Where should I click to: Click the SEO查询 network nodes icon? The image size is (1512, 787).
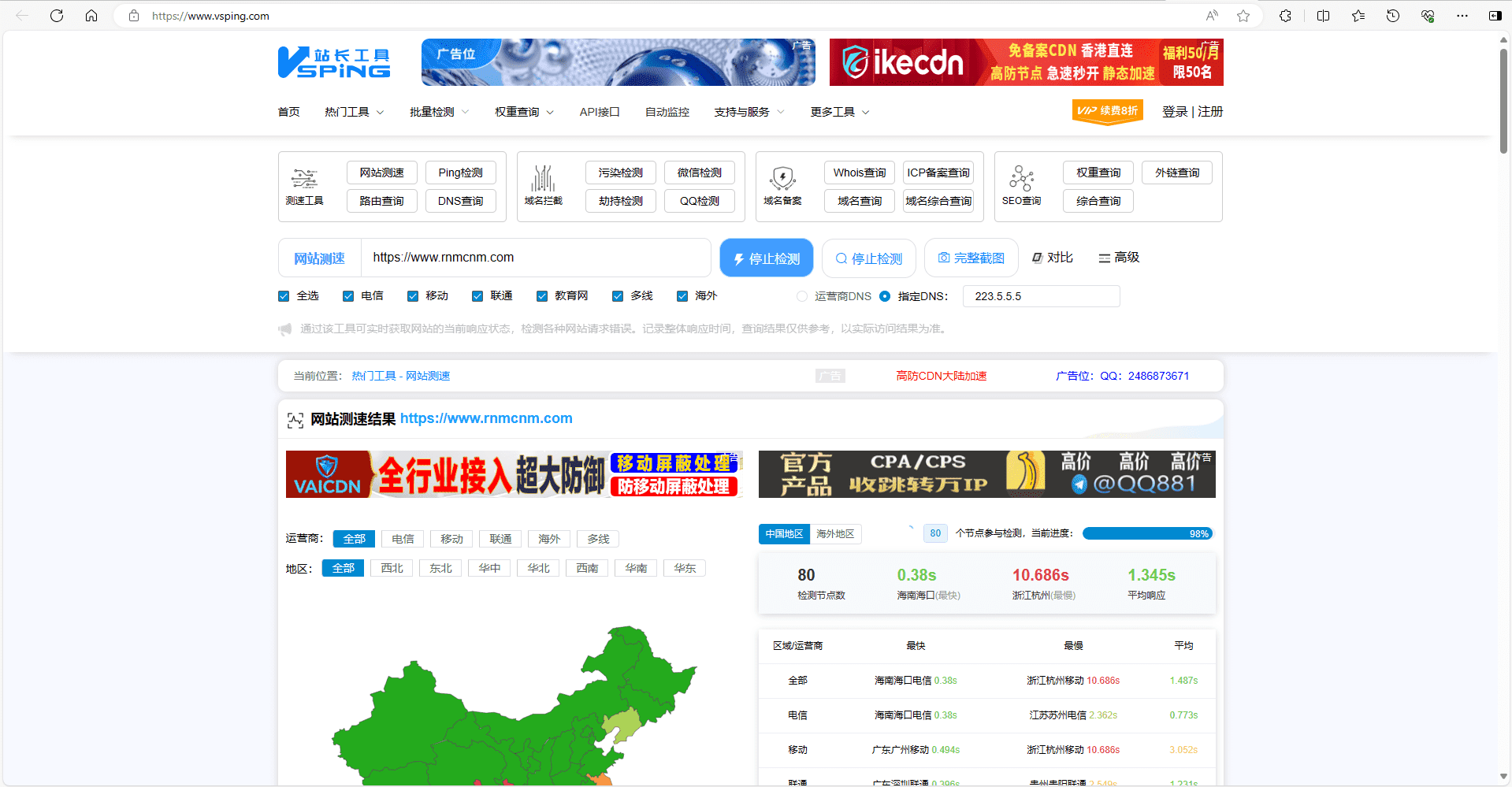(x=1021, y=180)
